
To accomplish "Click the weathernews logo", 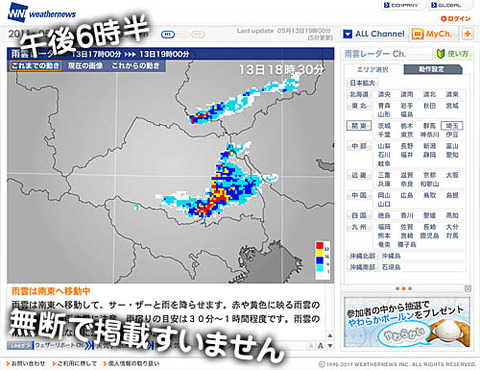I will [42, 13].
